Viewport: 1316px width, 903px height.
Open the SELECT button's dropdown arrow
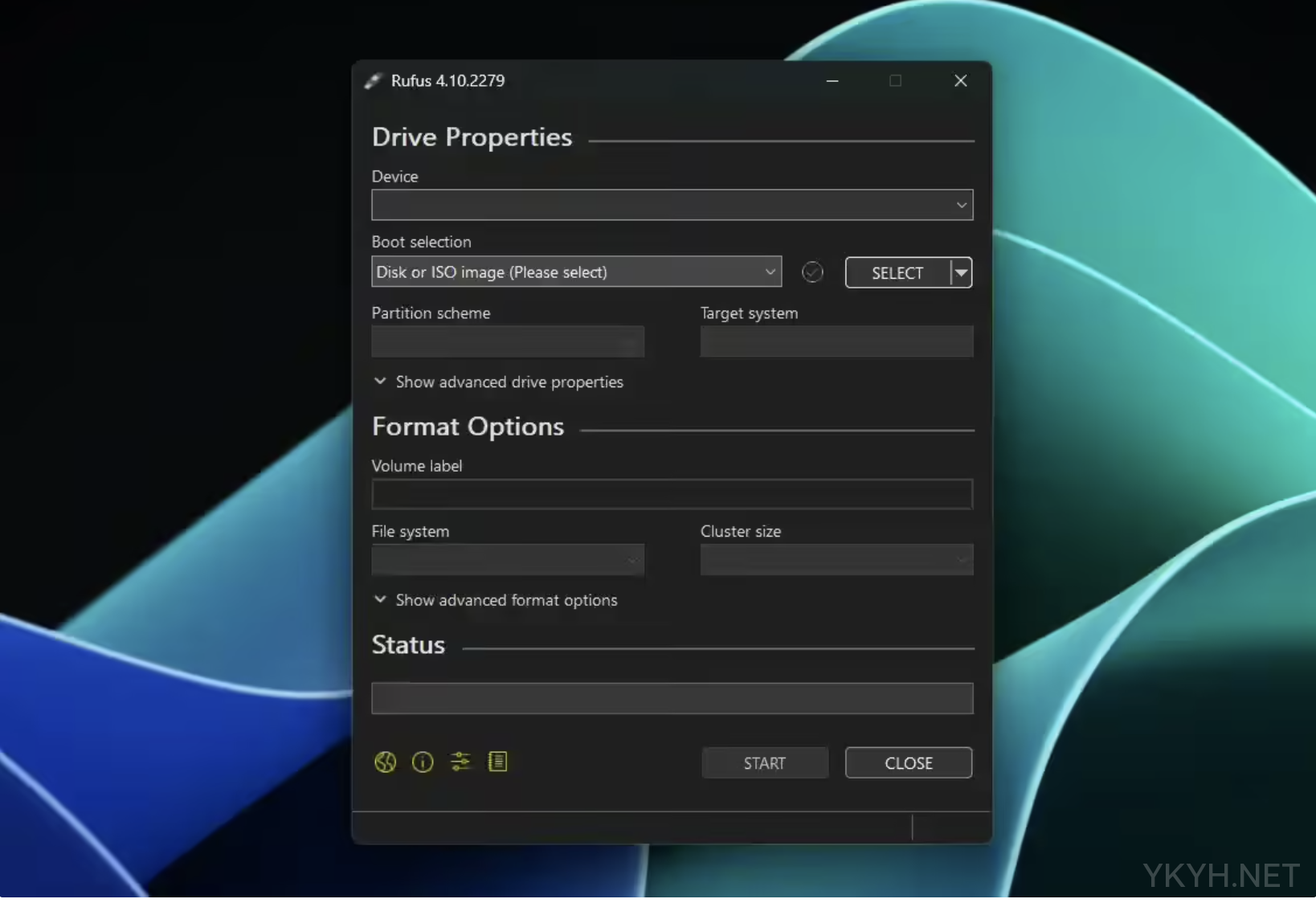coord(962,272)
